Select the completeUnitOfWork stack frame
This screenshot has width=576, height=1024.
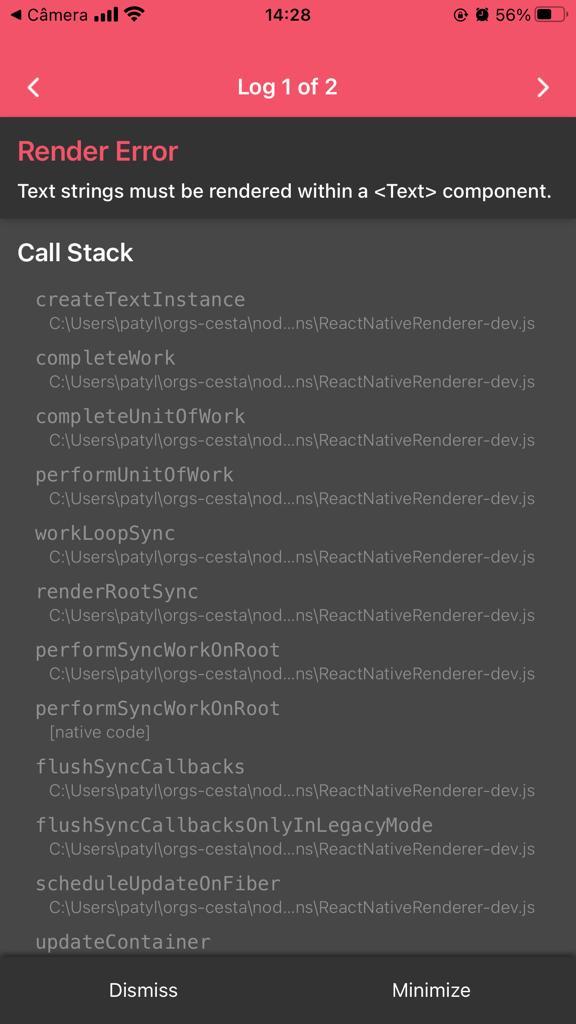pos(285,427)
